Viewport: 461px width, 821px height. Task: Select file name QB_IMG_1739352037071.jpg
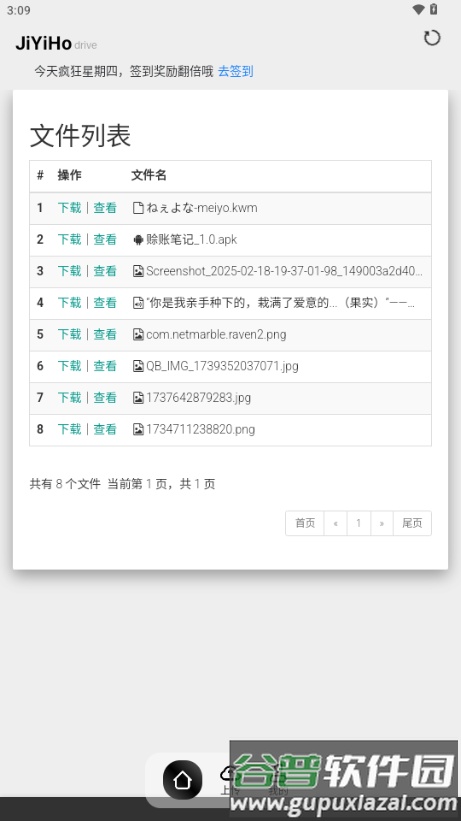pos(222,365)
